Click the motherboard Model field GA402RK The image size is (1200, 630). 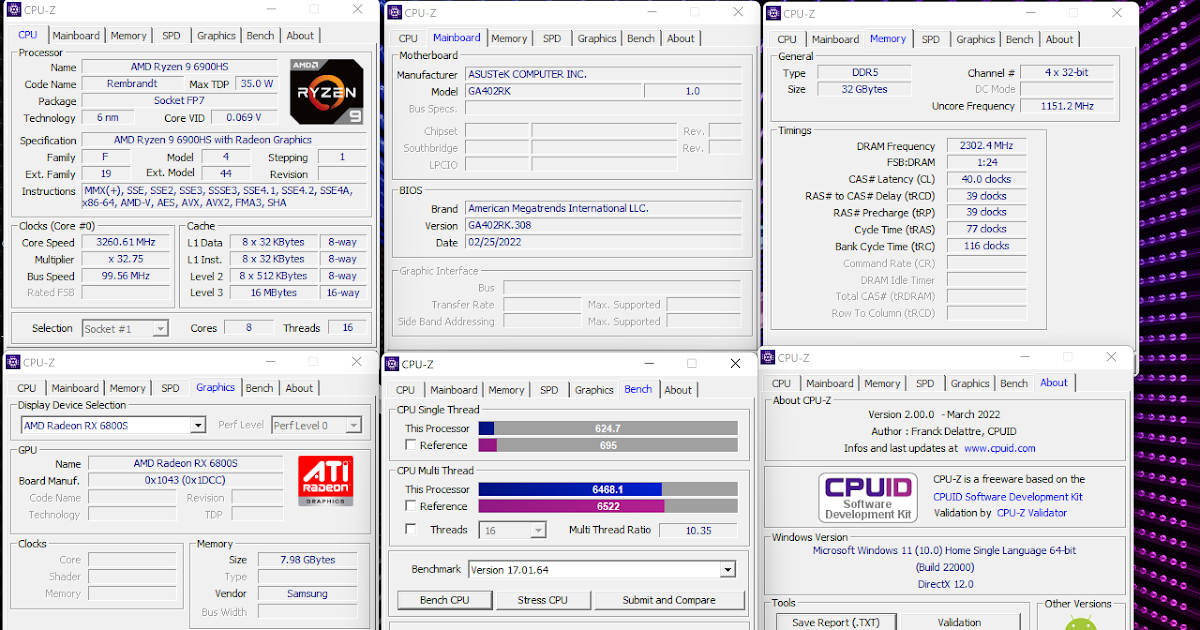551,91
